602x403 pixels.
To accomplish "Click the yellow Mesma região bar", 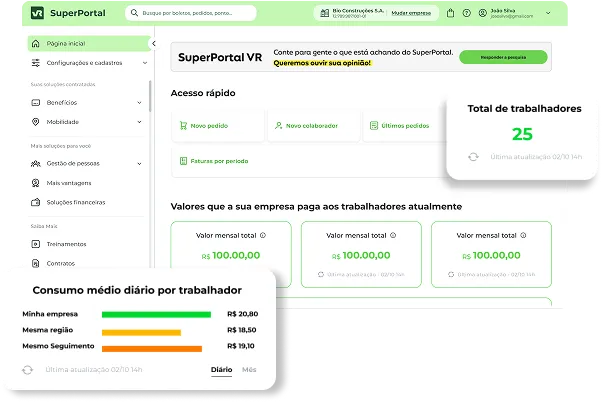I will click(141, 332).
